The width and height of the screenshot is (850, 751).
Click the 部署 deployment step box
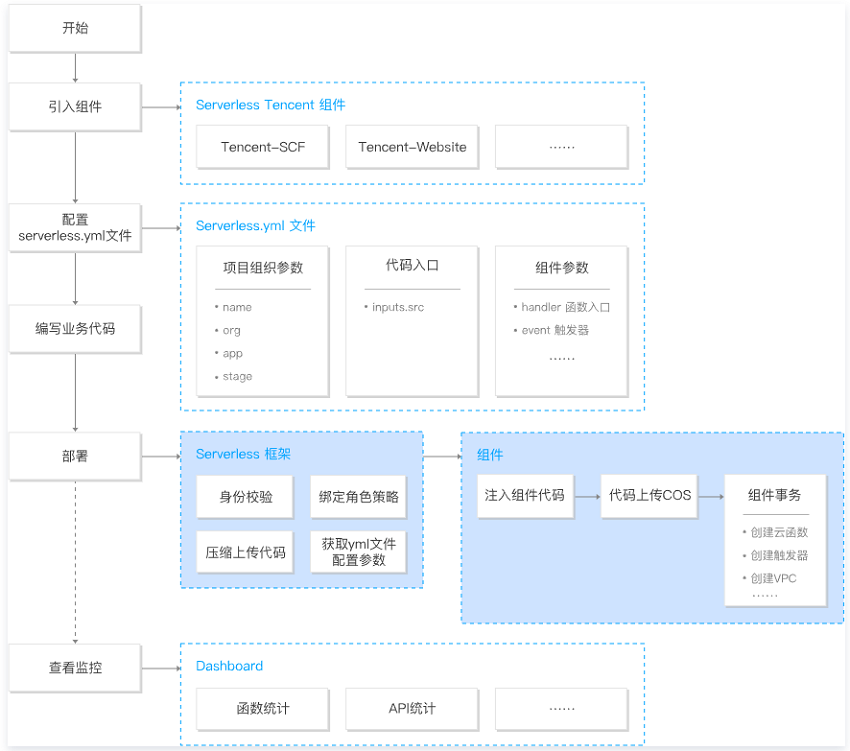pos(75,456)
